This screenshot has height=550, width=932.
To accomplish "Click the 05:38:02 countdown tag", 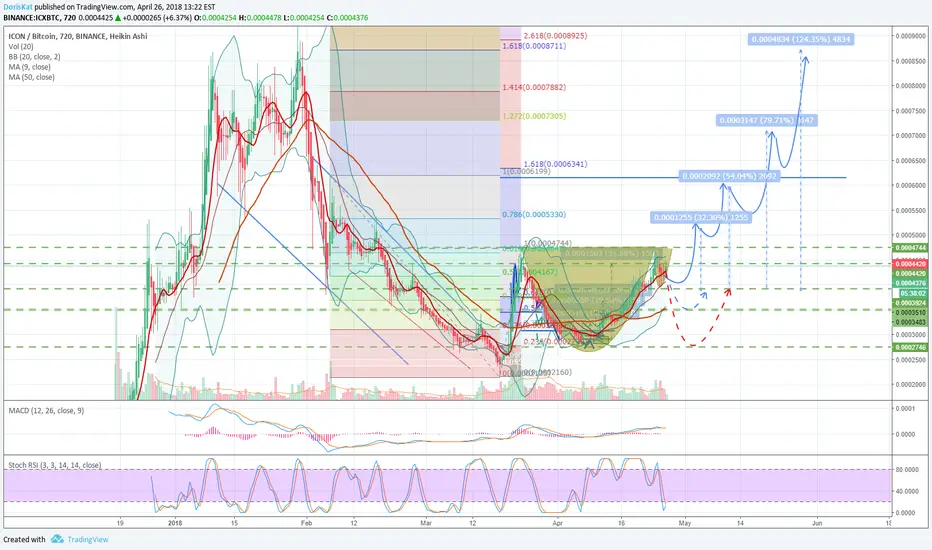I will click(x=913, y=294).
